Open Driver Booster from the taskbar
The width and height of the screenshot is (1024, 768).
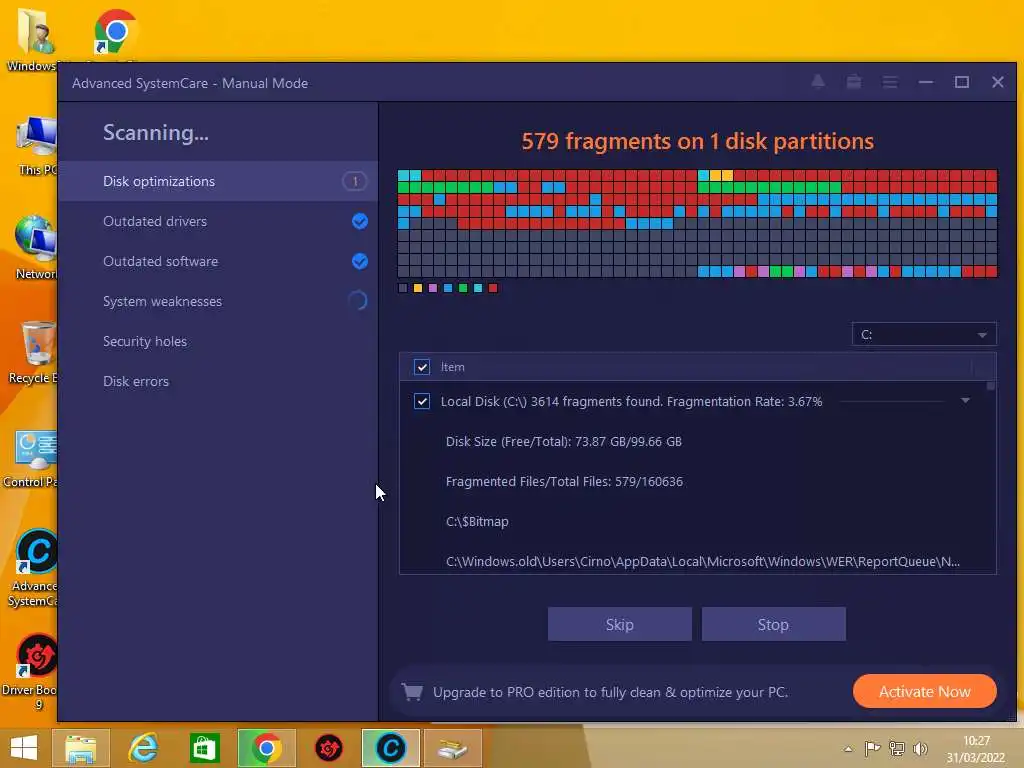(x=328, y=748)
